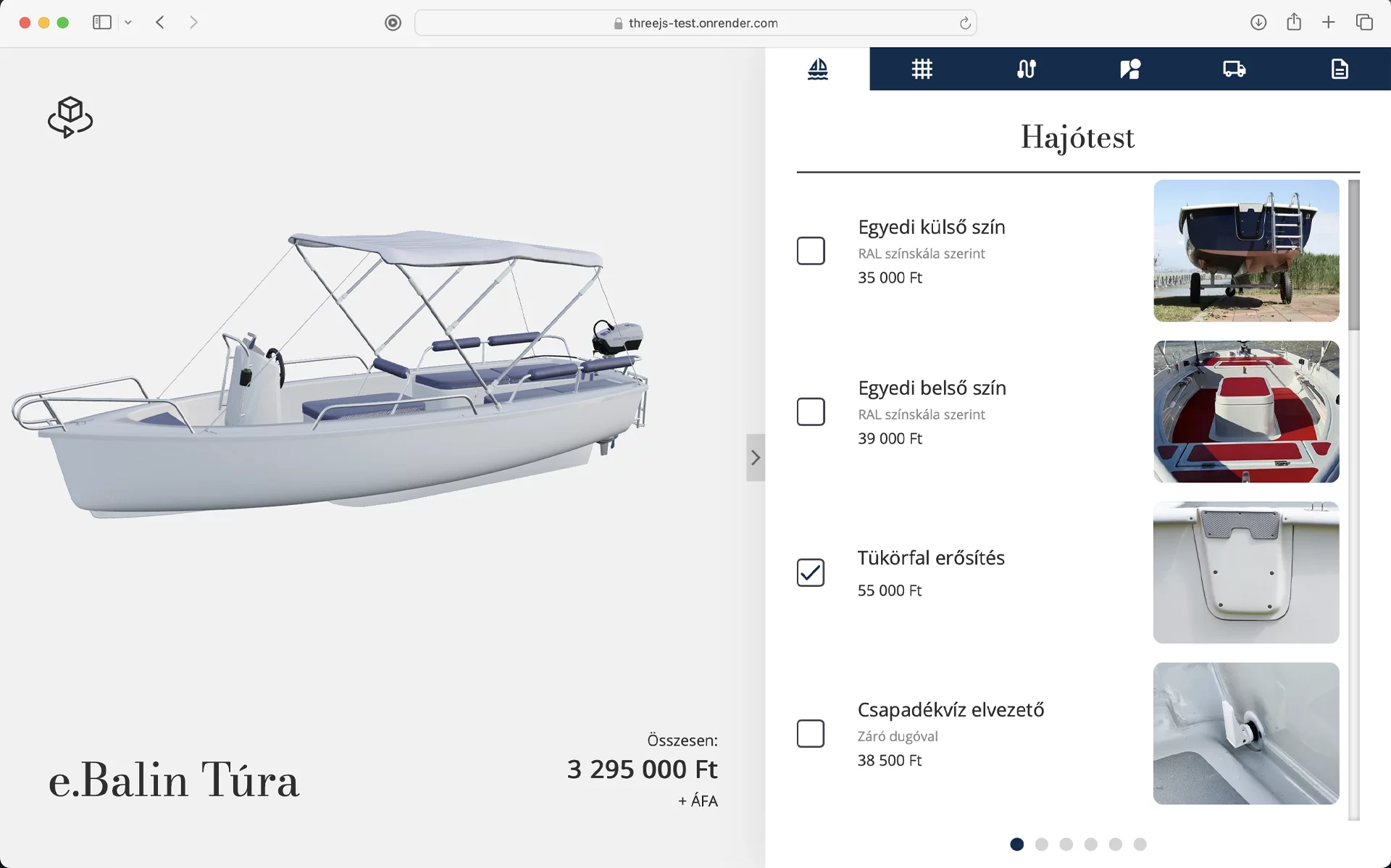Image resolution: width=1391 pixels, height=868 pixels.
Task: Go to second pagination dot
Action: [1042, 844]
